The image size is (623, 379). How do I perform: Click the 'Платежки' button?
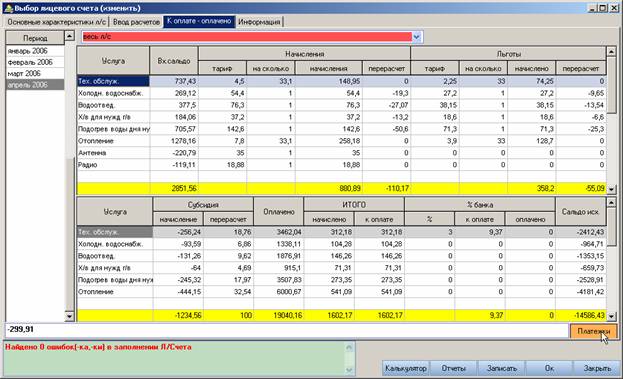coord(594,331)
